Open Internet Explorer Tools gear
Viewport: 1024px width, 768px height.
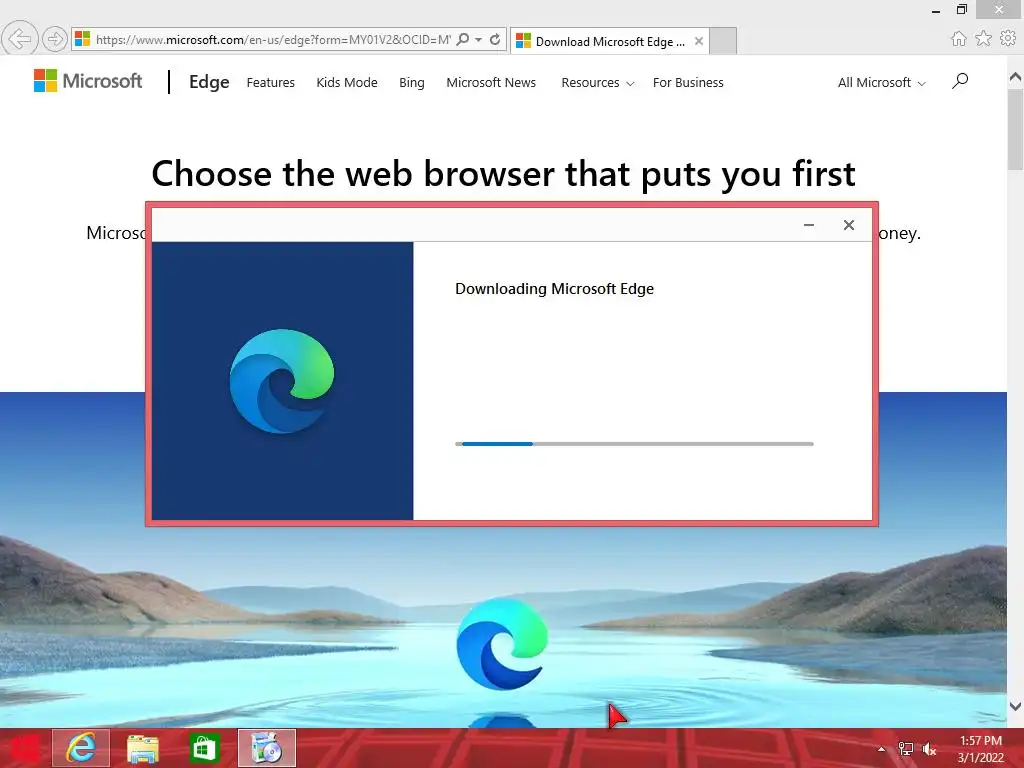(x=1008, y=39)
